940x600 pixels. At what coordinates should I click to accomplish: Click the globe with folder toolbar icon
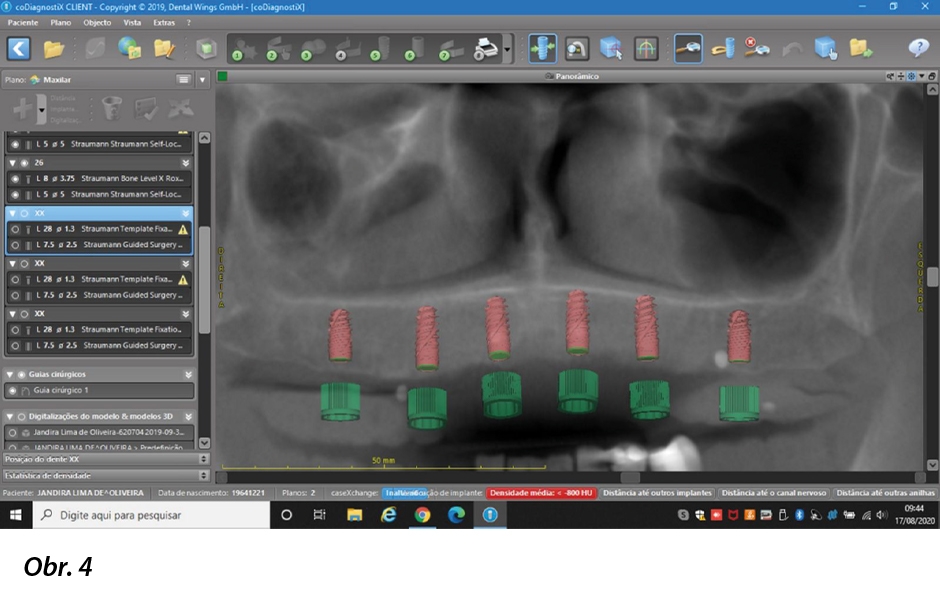[x=129, y=49]
